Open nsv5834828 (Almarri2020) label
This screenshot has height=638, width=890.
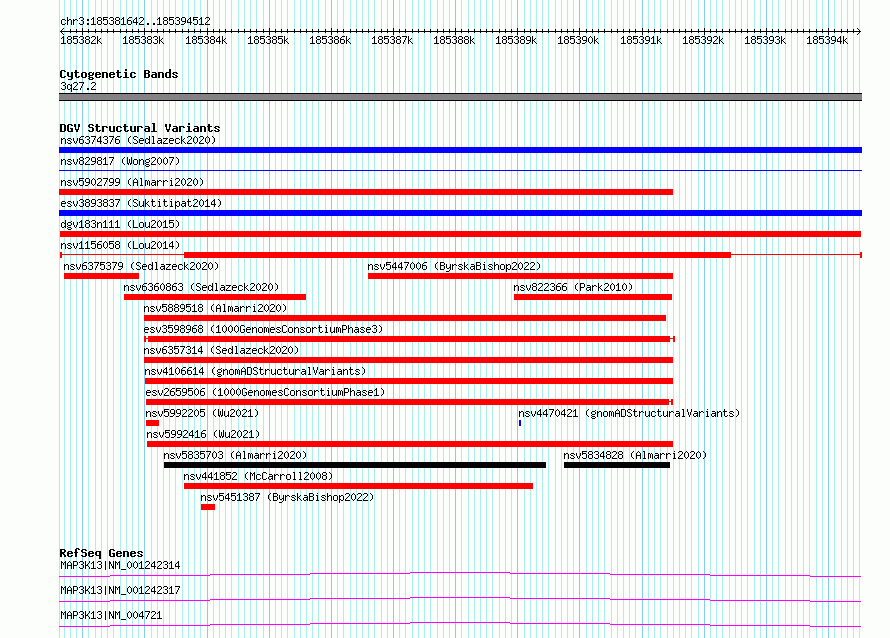[635, 455]
